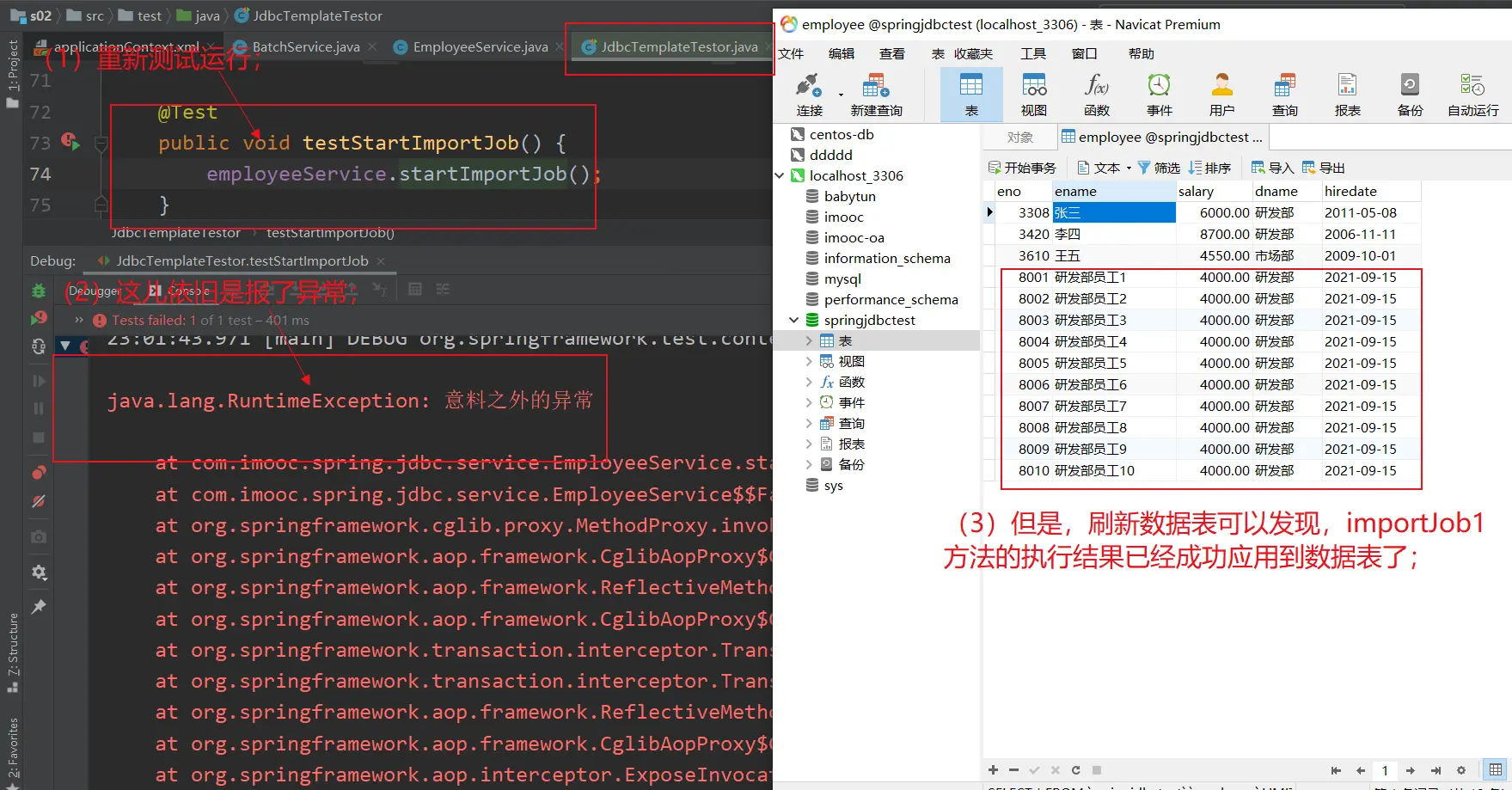
Task: Switch to the EmployeeService.java editor tab
Action: [x=480, y=46]
